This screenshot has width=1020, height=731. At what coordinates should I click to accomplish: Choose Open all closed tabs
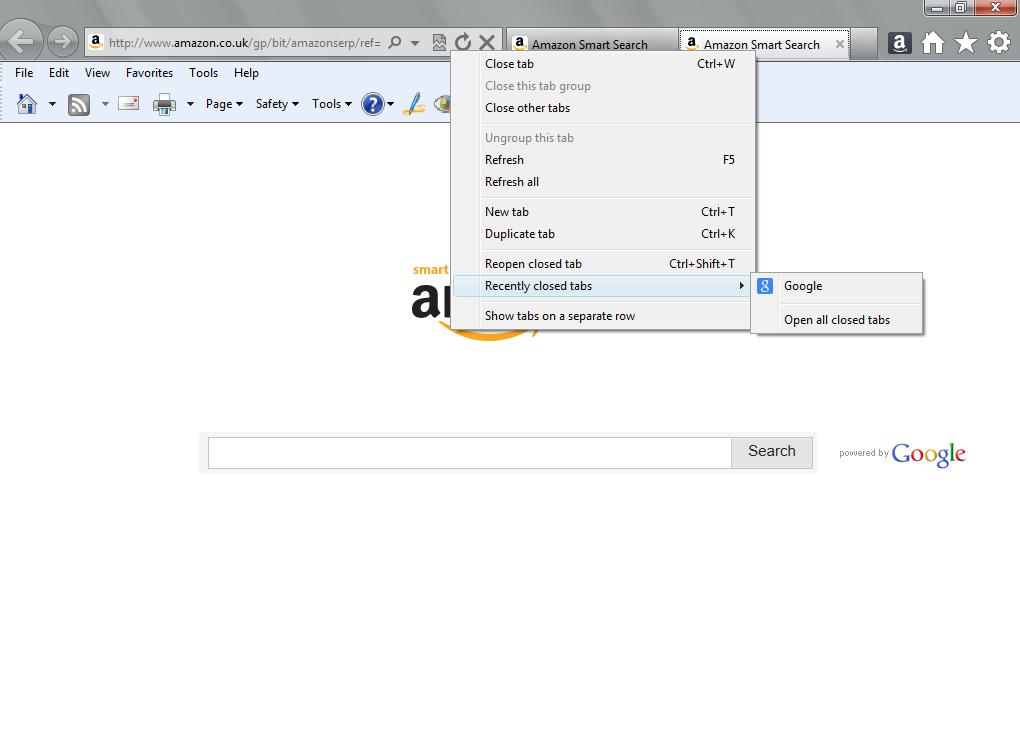837,320
